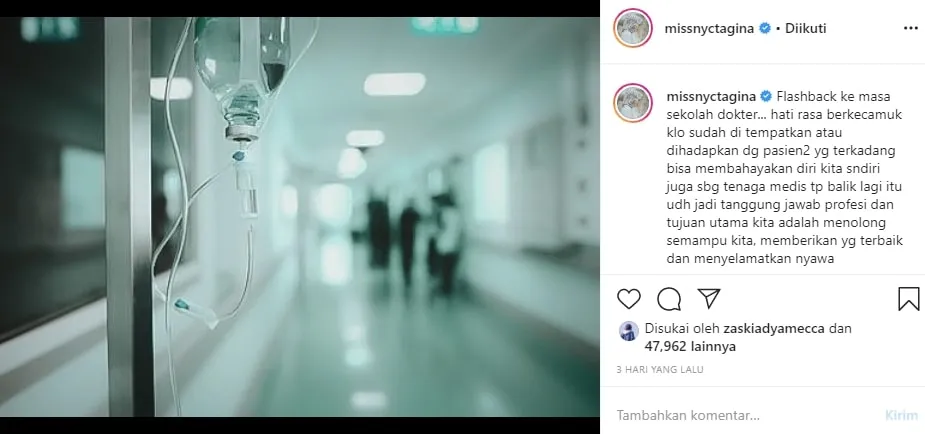This screenshot has height=434, width=925.
Task: Open comments via speech bubble icon
Action: pos(669,299)
